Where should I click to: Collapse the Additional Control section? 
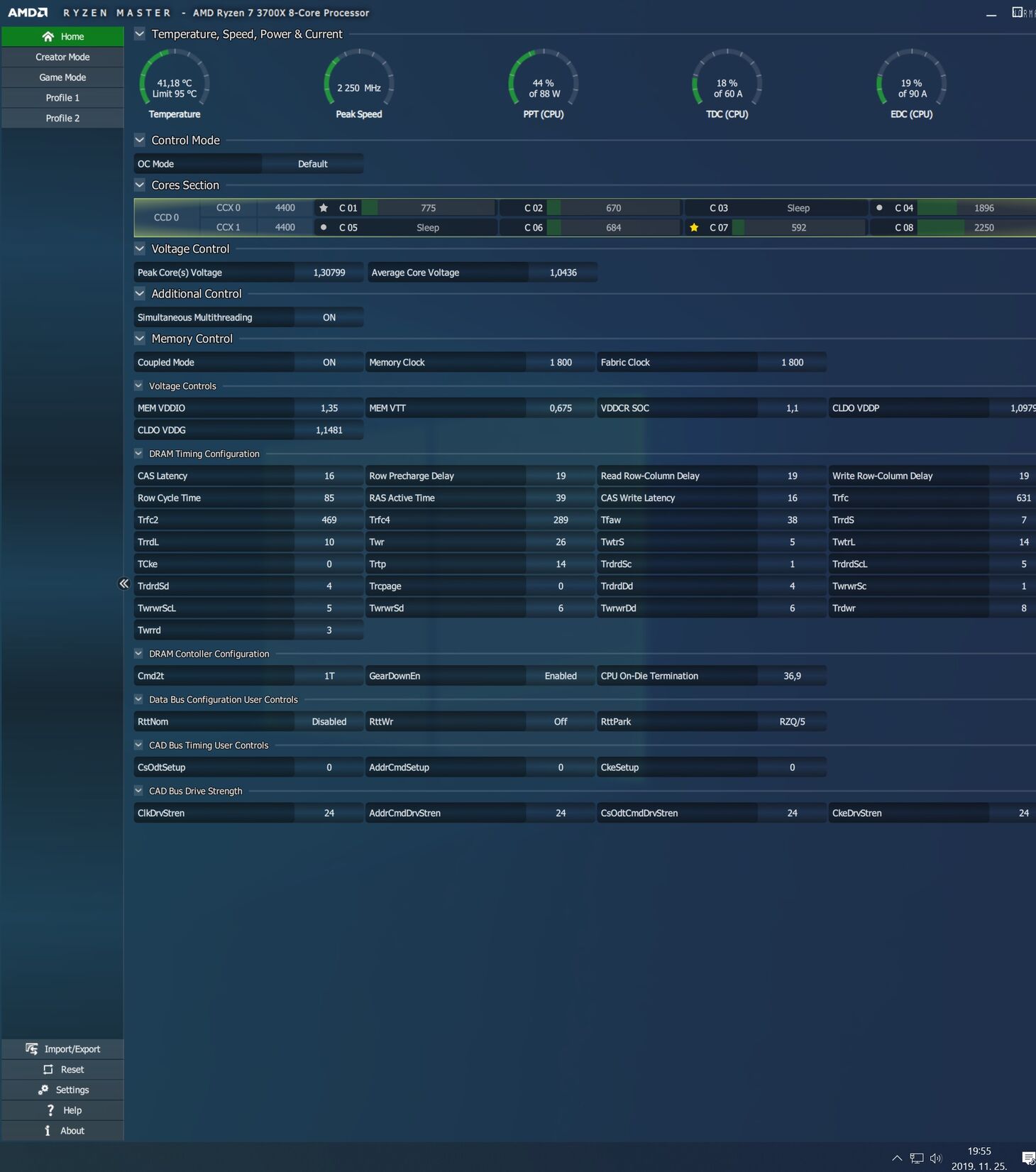[x=140, y=293]
